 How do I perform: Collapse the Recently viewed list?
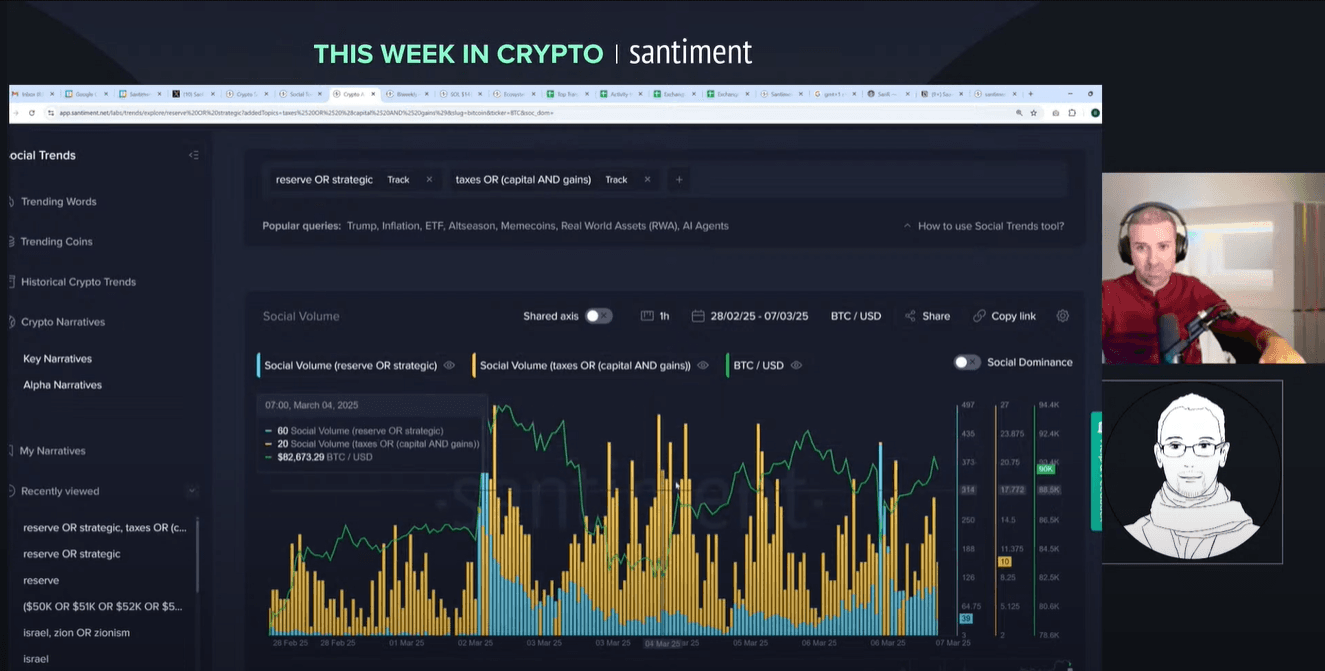tap(191, 491)
